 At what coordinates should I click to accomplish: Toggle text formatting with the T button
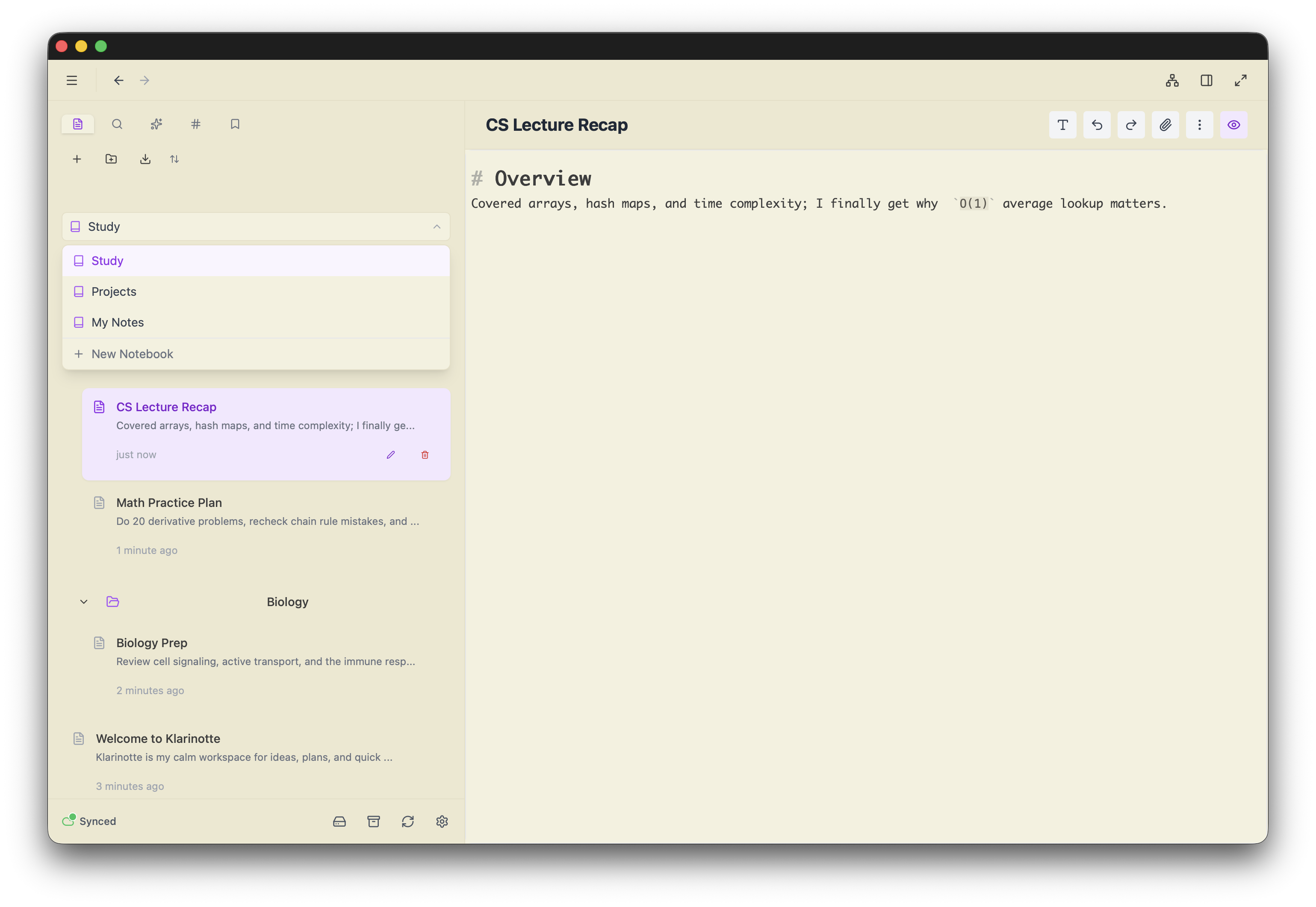(x=1062, y=124)
